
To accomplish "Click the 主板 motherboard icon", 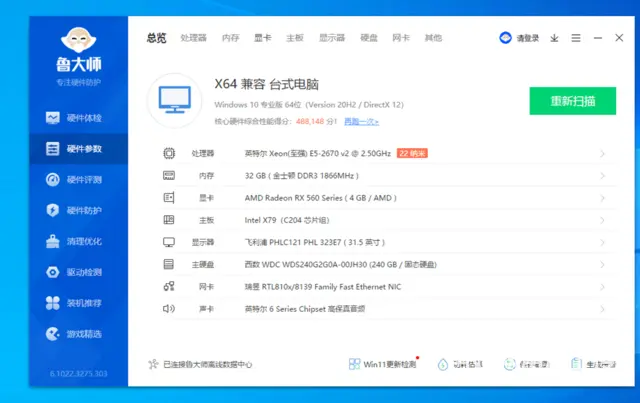I will (x=169, y=220).
